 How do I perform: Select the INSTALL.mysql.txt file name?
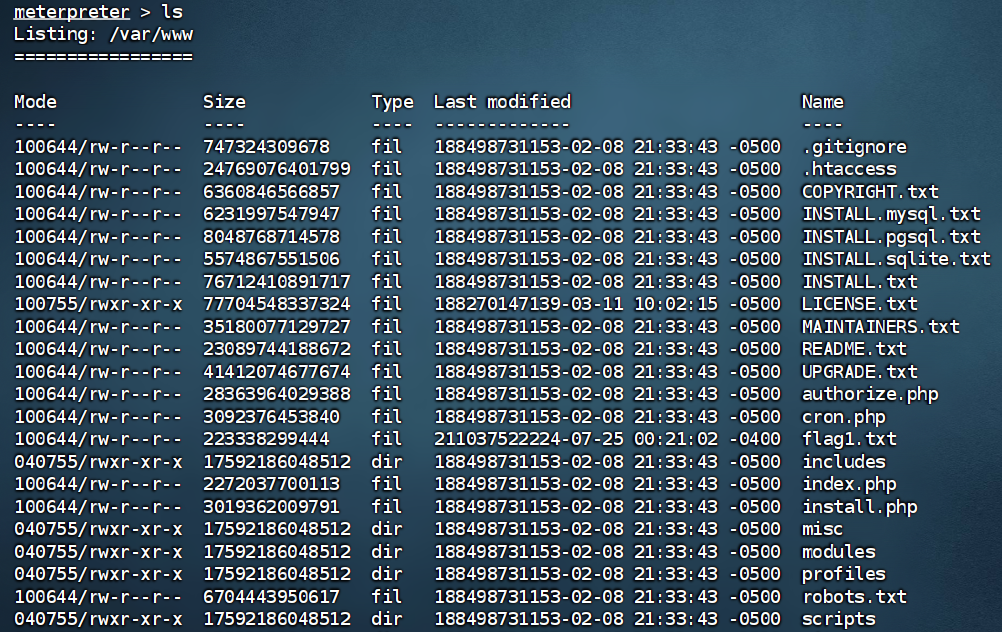point(891,214)
